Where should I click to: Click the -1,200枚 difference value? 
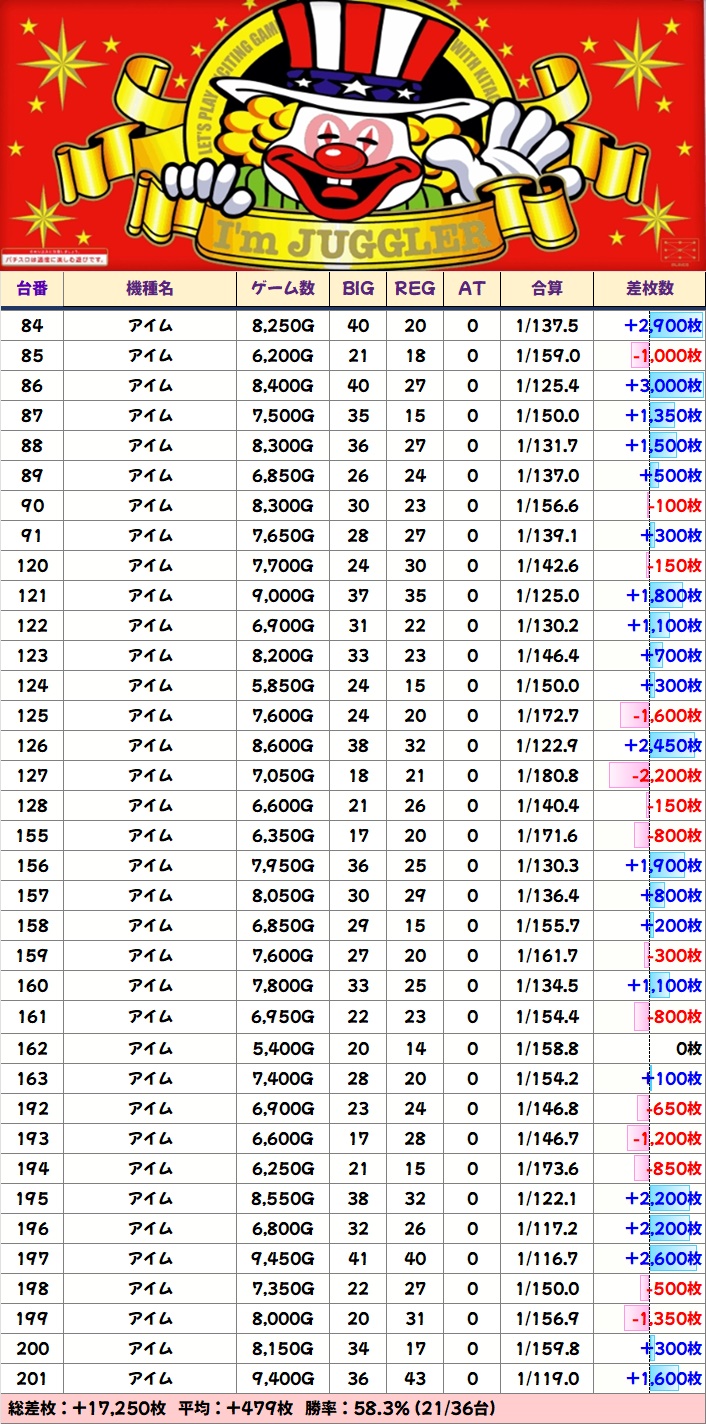[666, 1139]
